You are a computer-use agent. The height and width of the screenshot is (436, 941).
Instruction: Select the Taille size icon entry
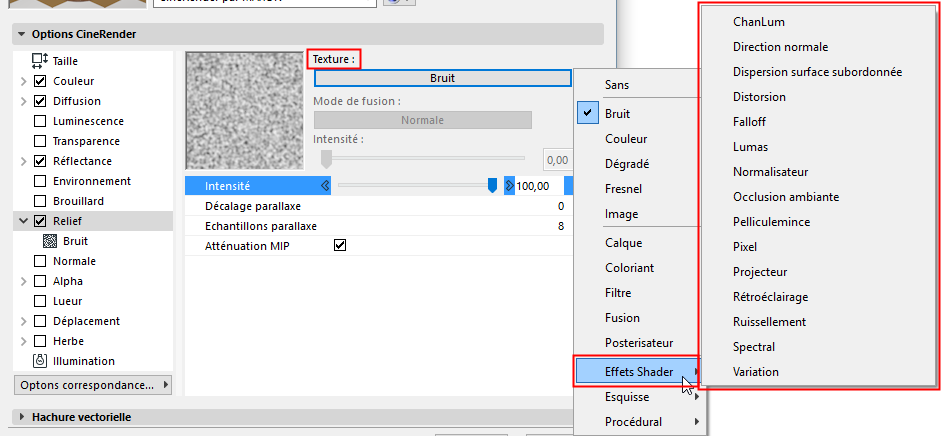coord(40,61)
